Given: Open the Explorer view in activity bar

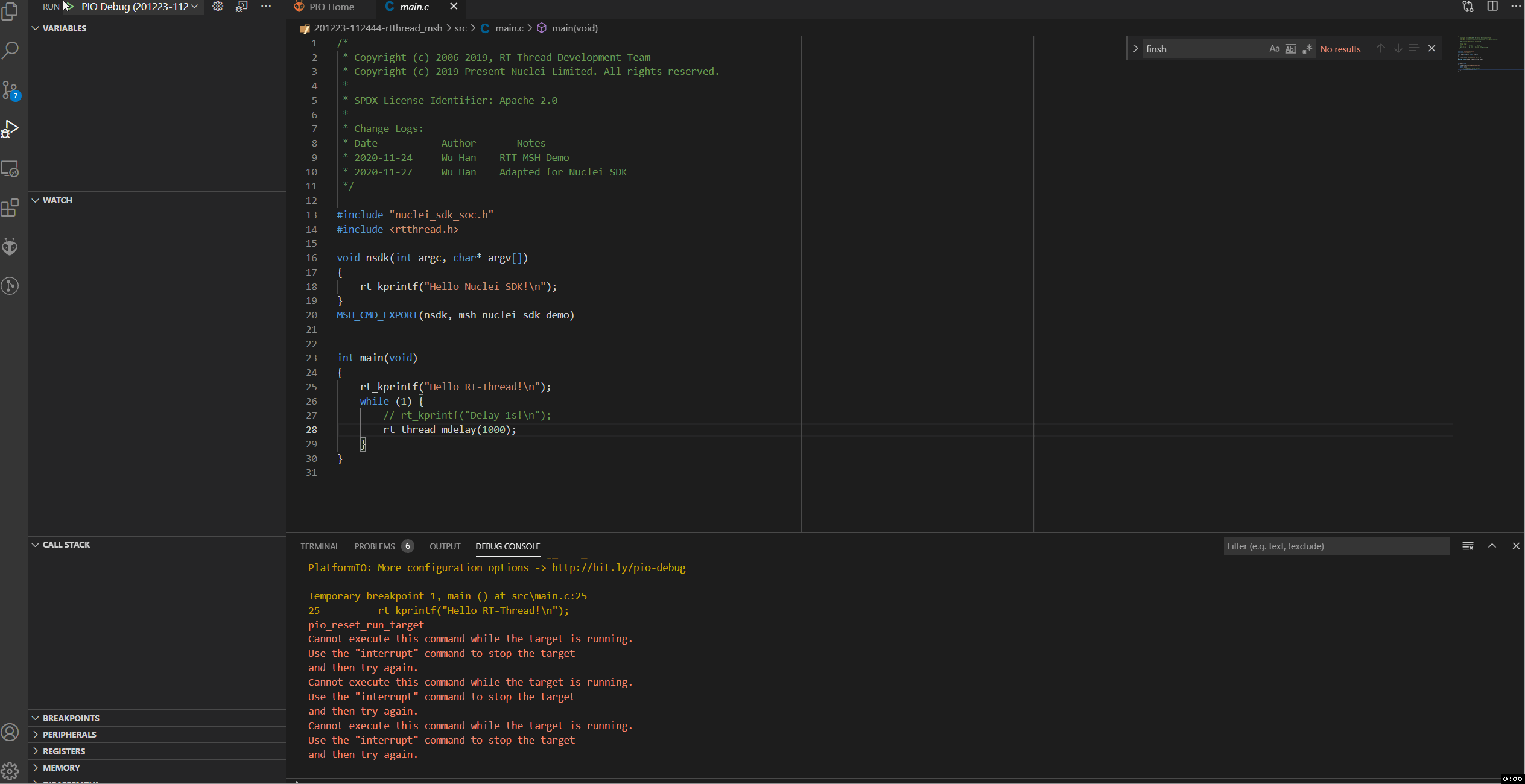Looking at the screenshot, I should click(10, 11).
